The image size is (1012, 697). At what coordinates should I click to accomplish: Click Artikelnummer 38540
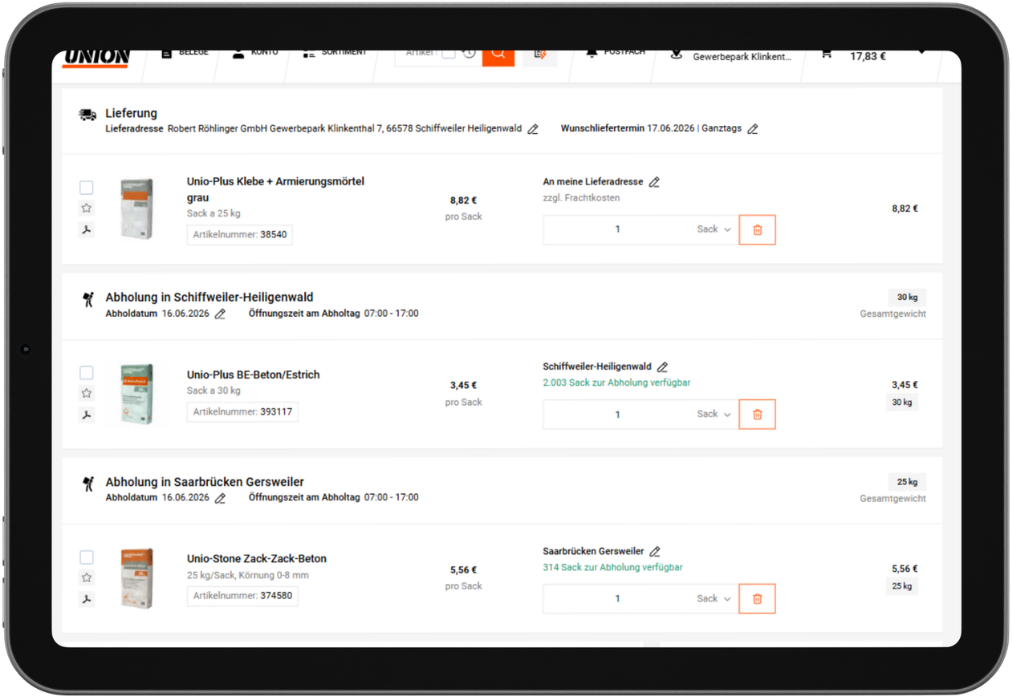(240, 234)
